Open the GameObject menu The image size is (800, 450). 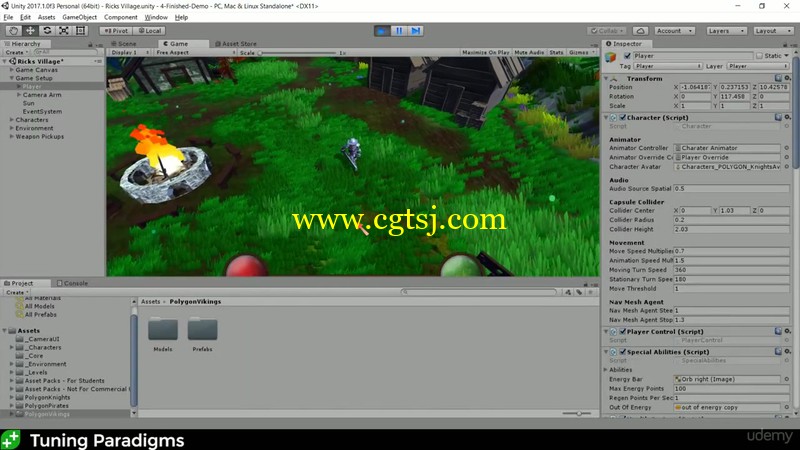pyautogui.click(x=80, y=17)
